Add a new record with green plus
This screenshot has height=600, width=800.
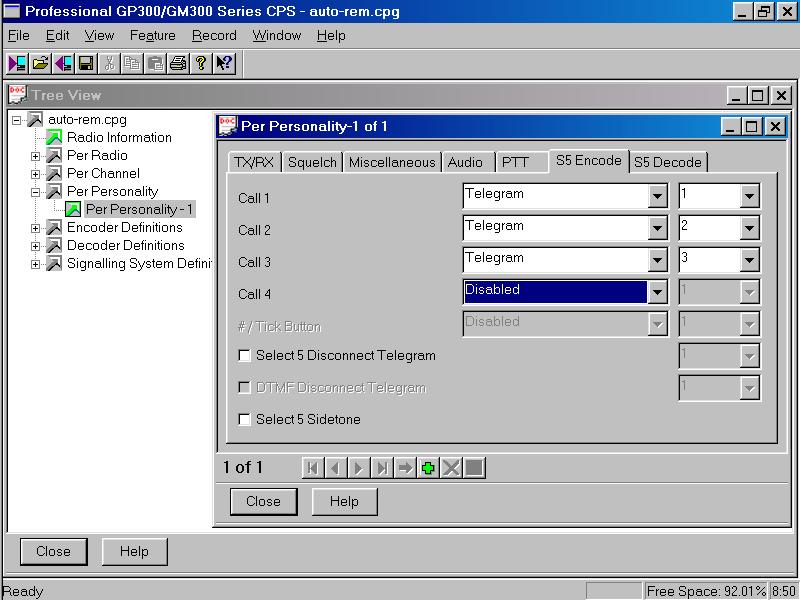pos(428,468)
